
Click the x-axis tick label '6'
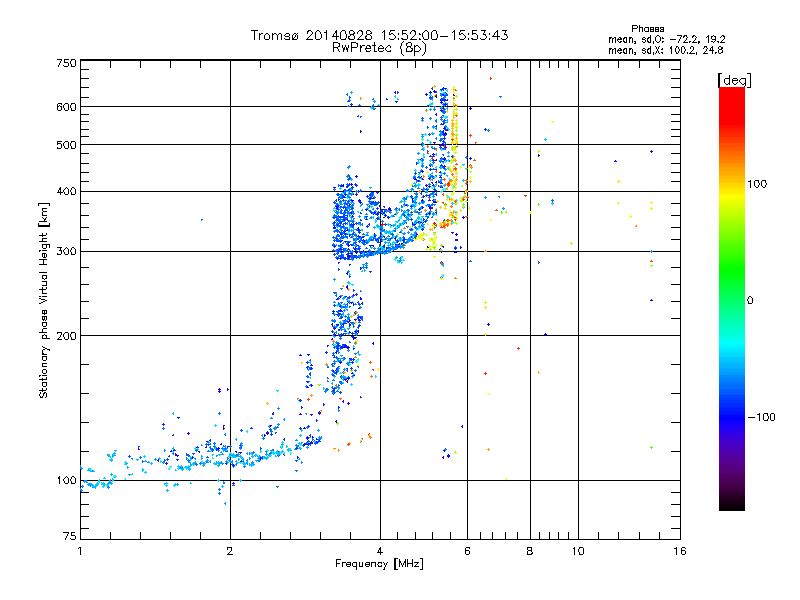467,551
